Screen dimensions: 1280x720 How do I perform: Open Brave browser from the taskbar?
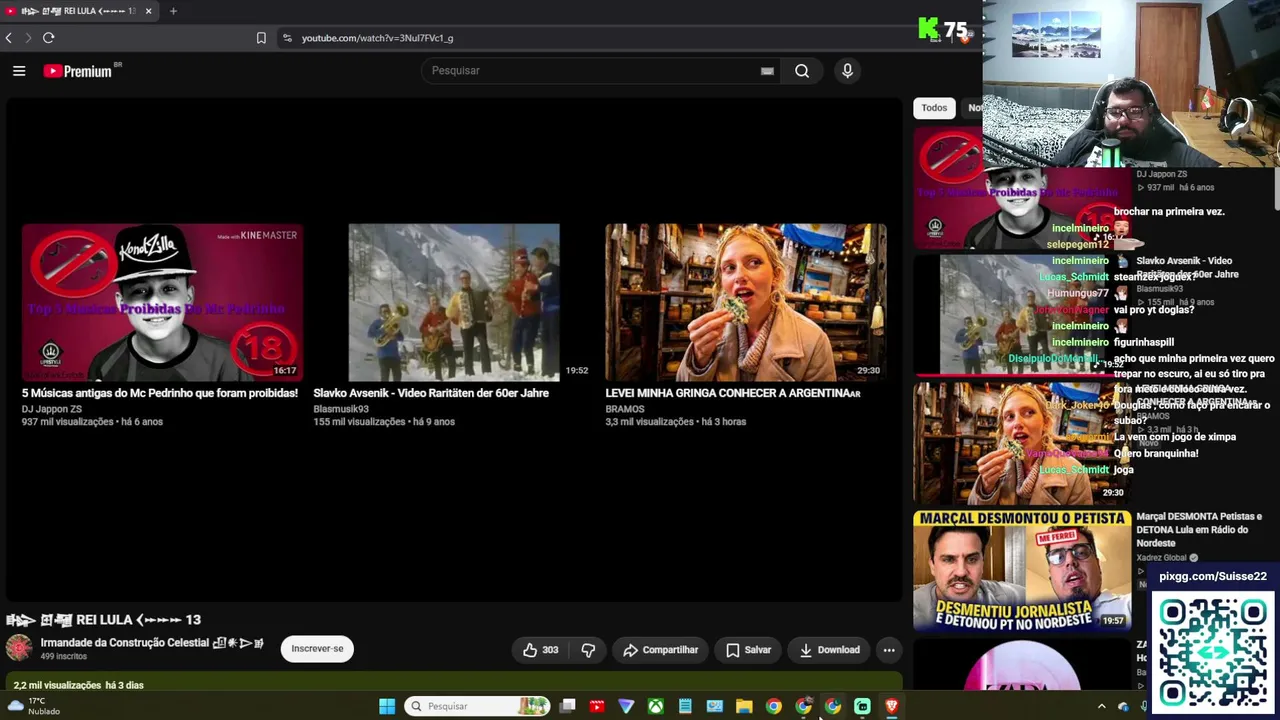892,707
